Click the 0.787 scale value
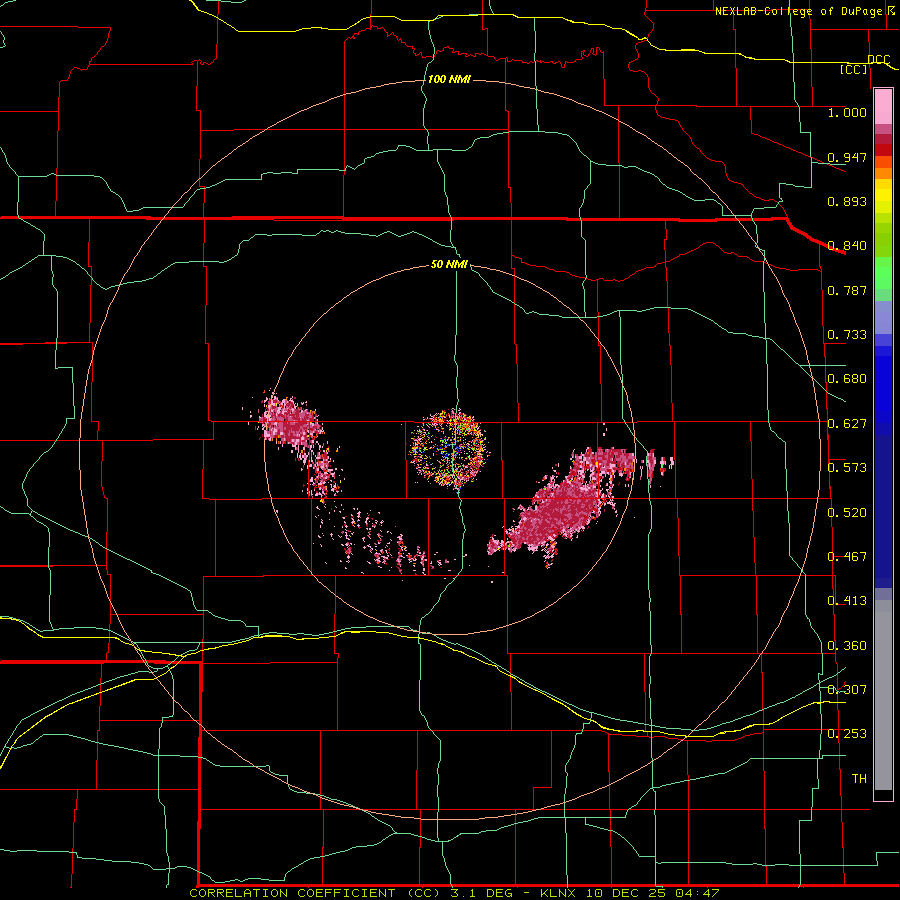 (847, 290)
